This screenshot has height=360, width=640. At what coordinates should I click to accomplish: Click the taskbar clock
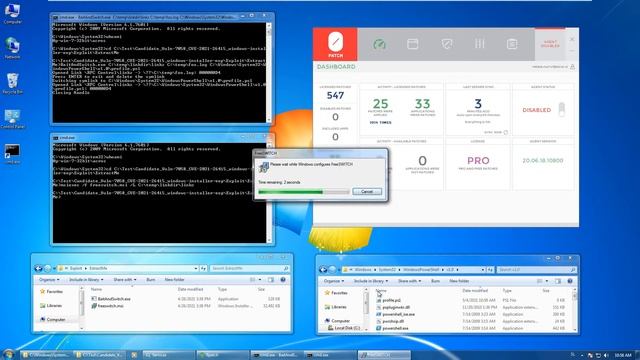[x=622, y=355]
